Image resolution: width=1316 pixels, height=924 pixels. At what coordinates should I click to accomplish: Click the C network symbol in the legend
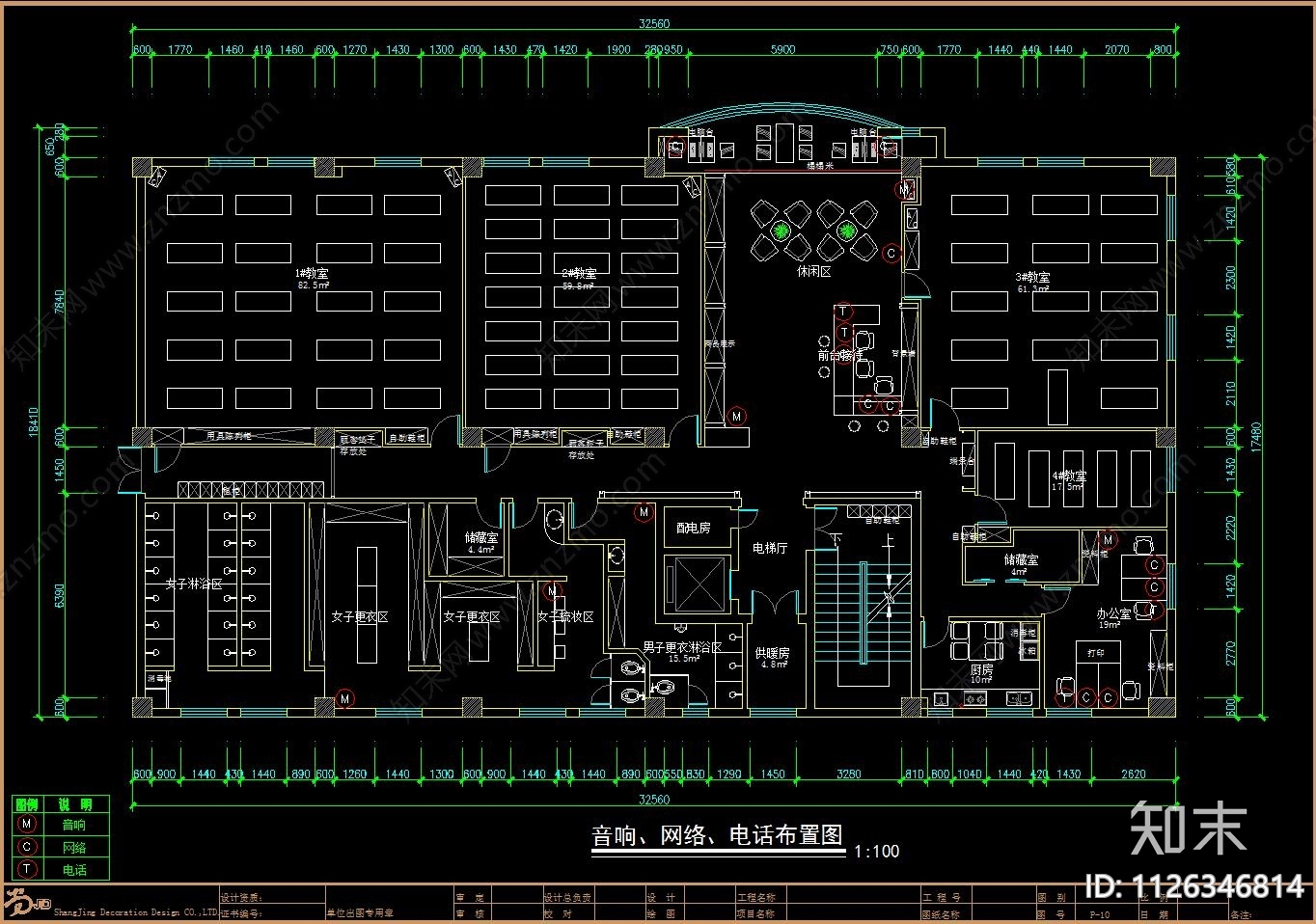(27, 847)
